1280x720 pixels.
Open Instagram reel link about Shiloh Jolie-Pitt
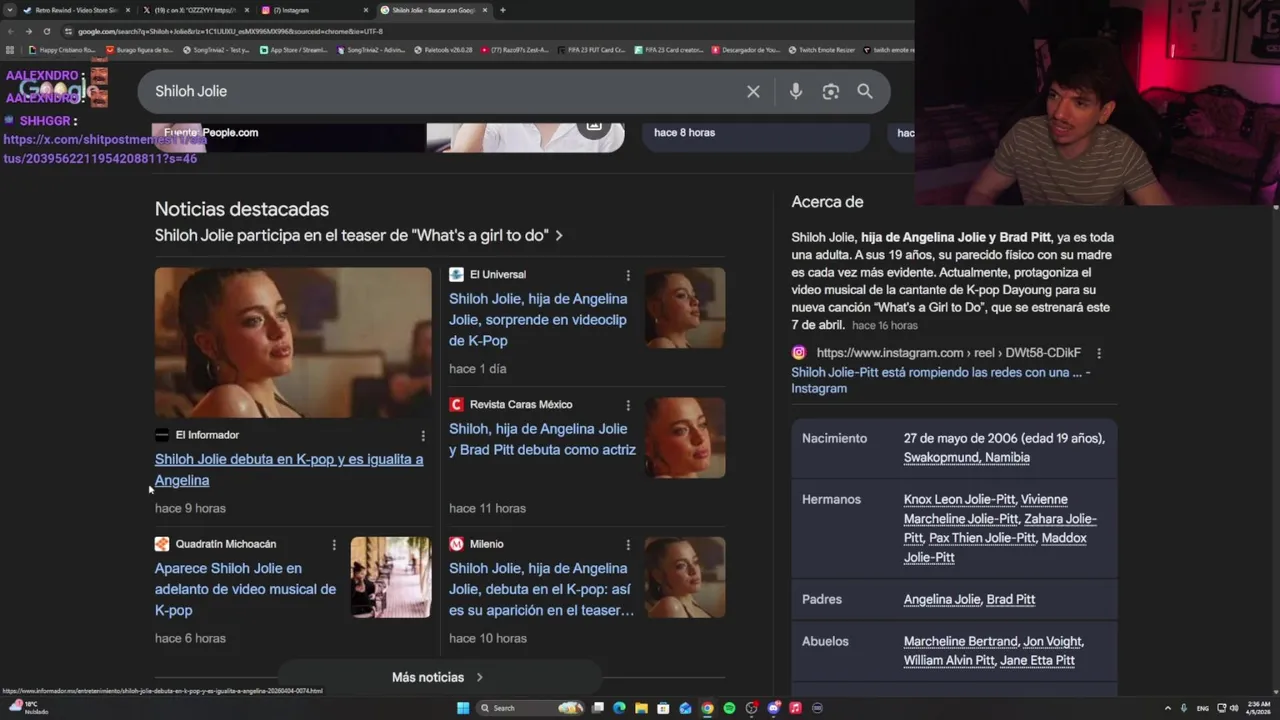pos(940,380)
